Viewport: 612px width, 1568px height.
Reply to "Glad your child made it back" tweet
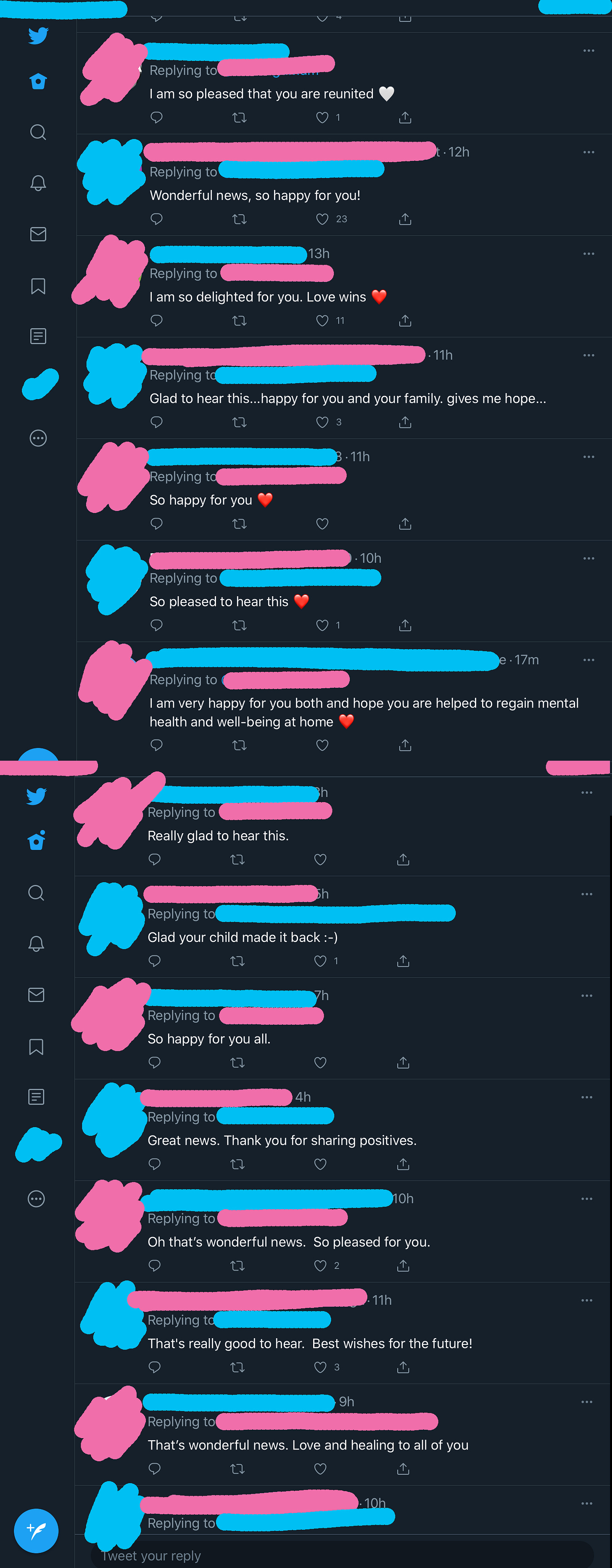coord(155,961)
